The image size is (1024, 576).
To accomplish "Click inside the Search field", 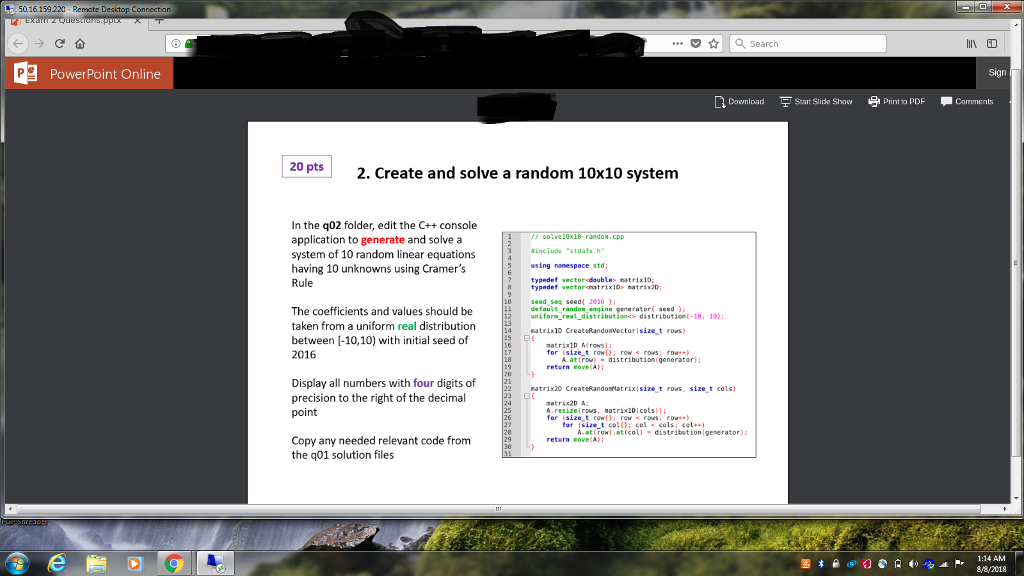I will click(807, 43).
